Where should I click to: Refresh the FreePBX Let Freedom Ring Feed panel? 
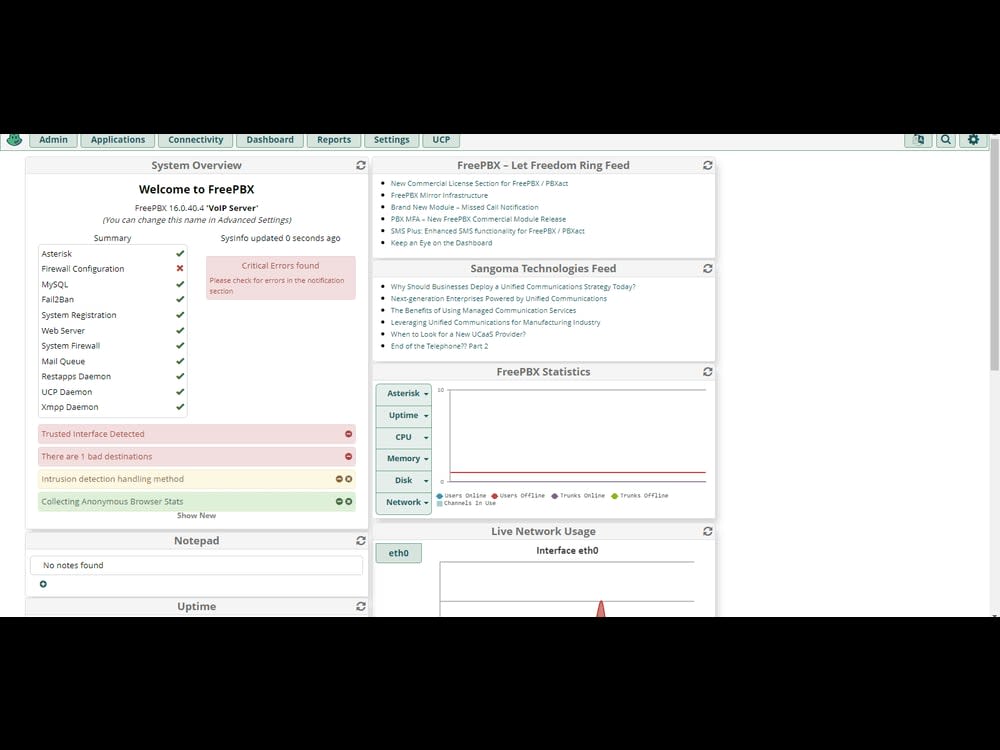point(708,165)
